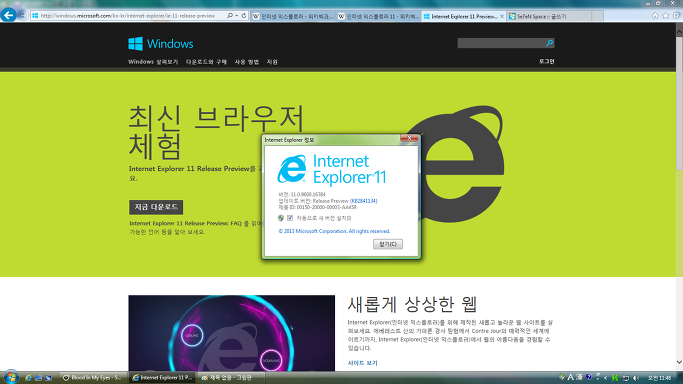Open the 'Windows 살펴보기' menu

pos(153,62)
